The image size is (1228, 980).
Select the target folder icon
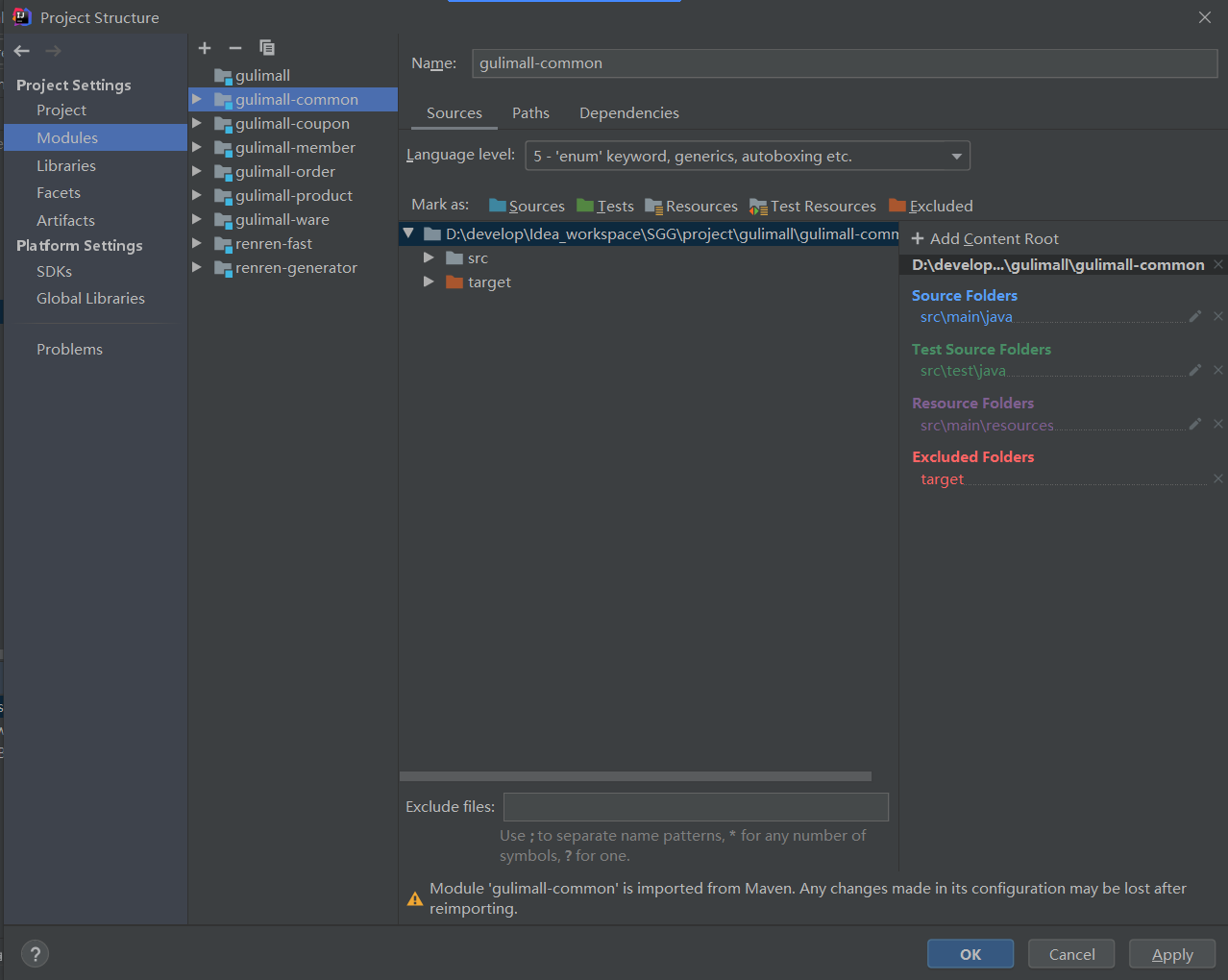(454, 282)
